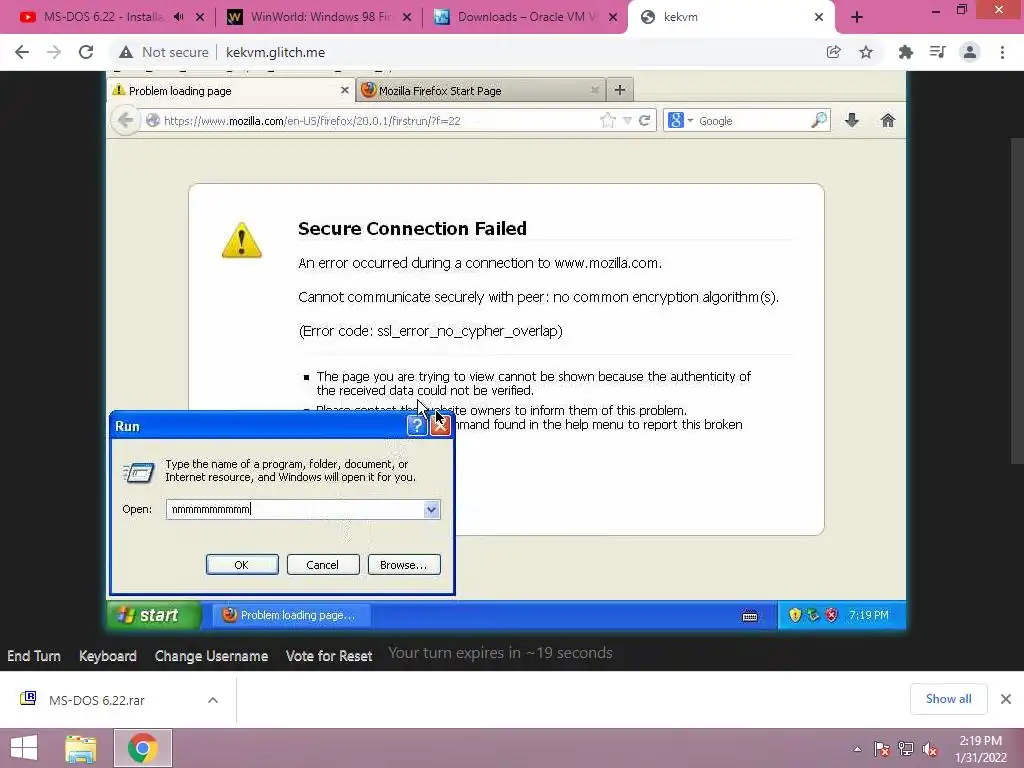The height and width of the screenshot is (768, 1024).
Task: Click Cancel in the Run dialog
Action: (x=323, y=565)
